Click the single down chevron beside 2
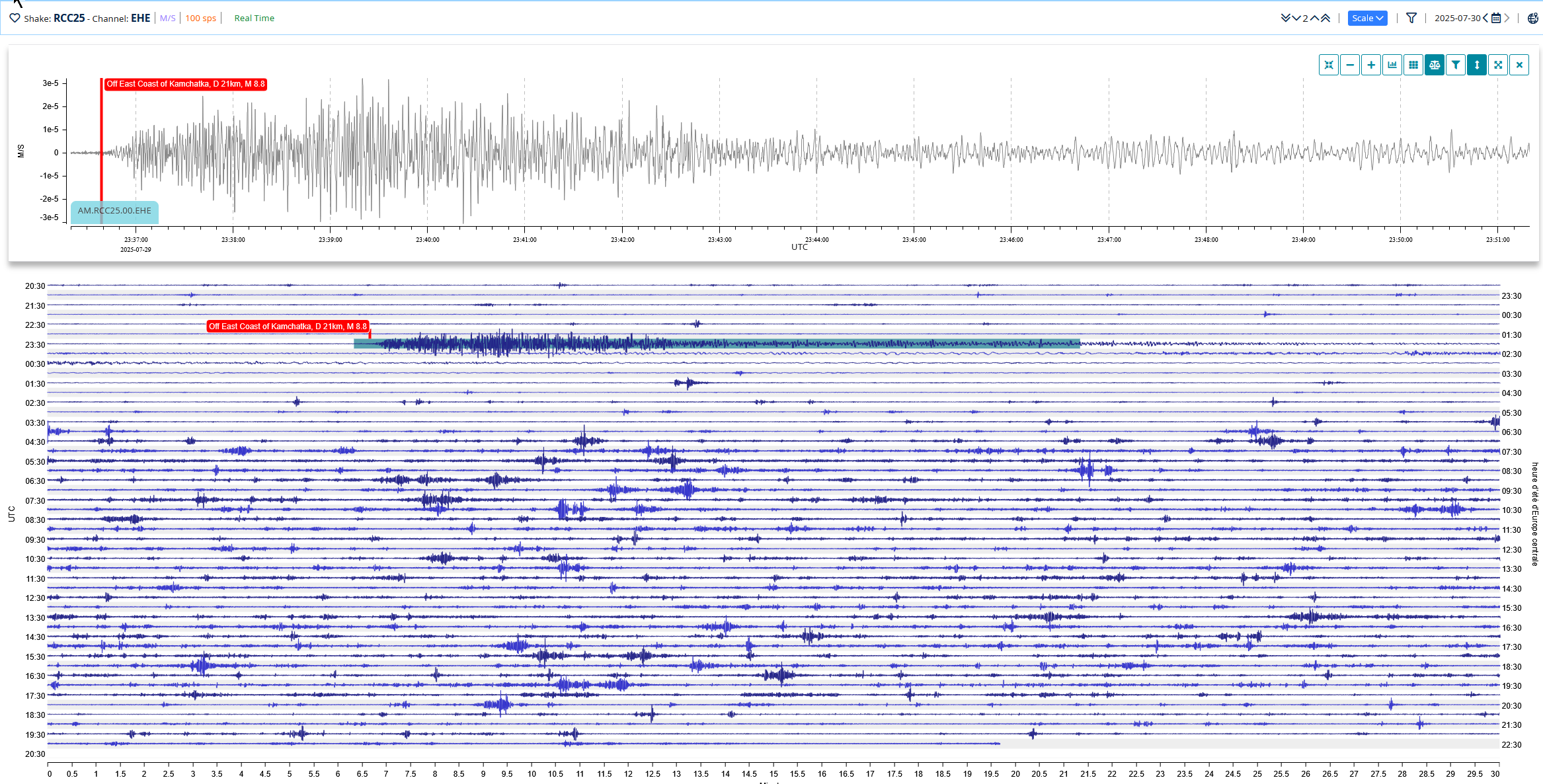Viewport: 1543px width, 784px height. click(x=1296, y=19)
